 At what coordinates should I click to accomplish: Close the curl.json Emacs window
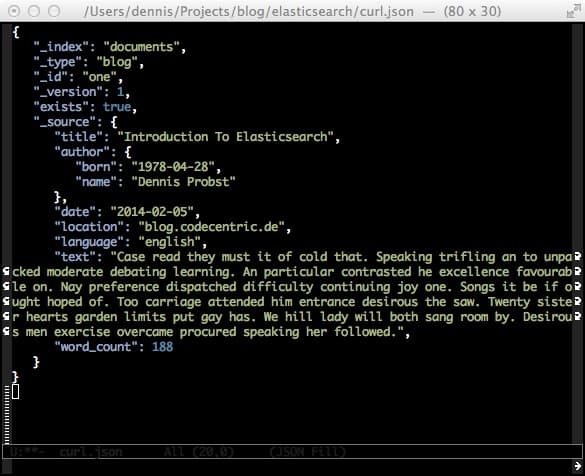click(x=14, y=12)
